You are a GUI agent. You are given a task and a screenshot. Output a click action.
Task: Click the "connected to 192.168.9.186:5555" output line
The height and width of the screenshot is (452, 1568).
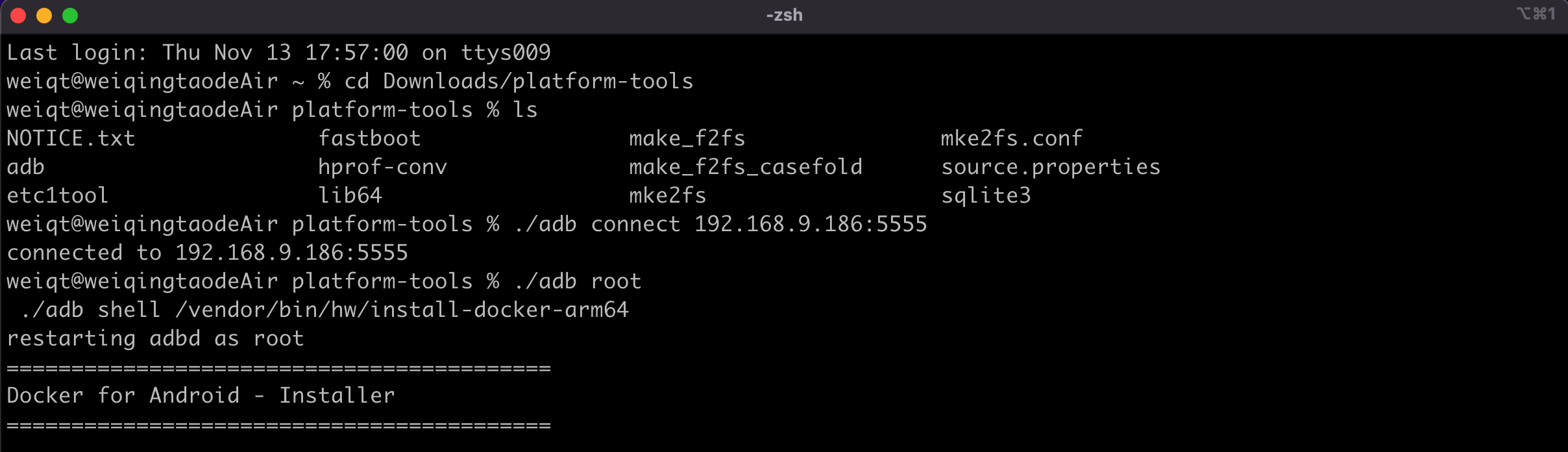click(x=208, y=253)
